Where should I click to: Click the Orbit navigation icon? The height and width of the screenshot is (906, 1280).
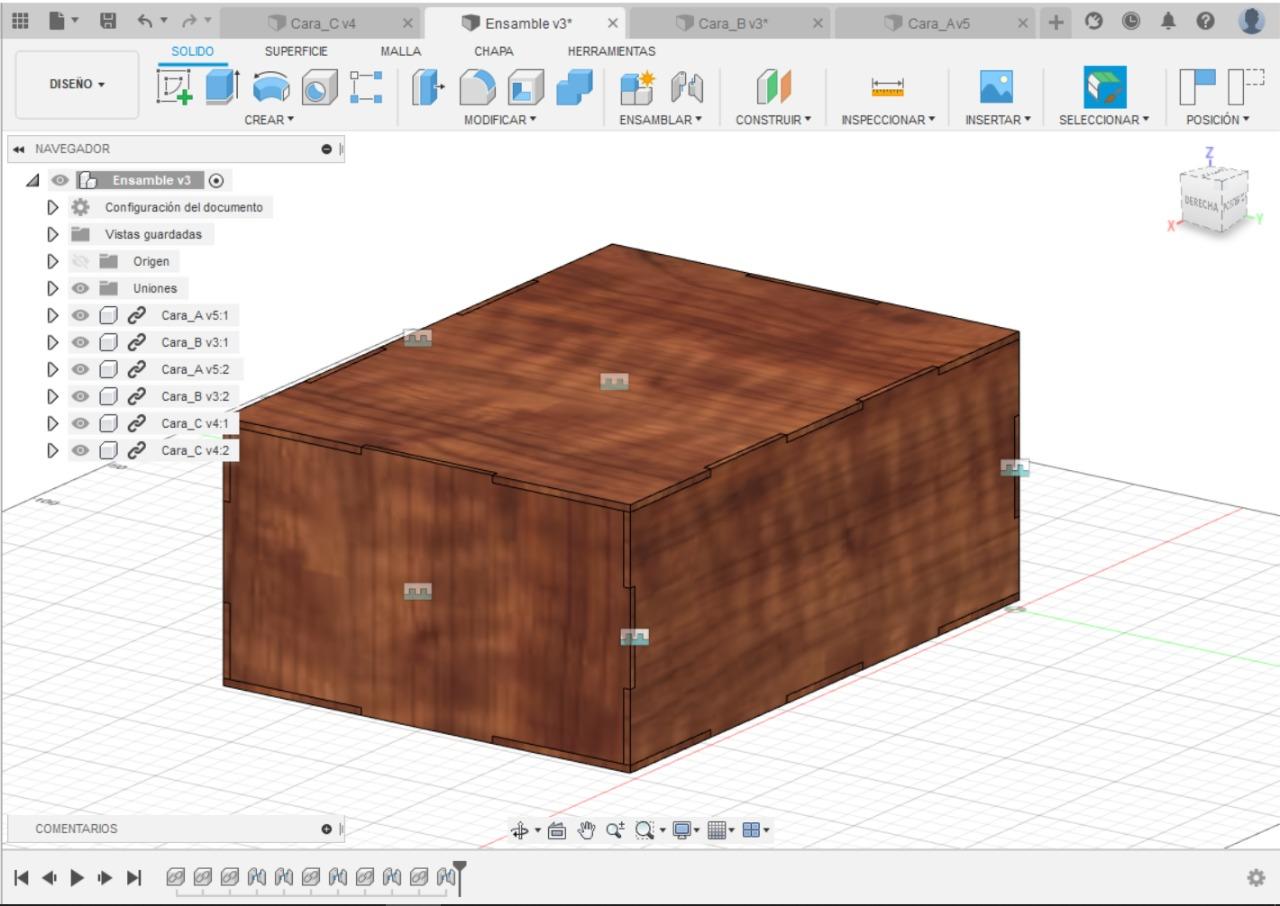click(x=520, y=830)
